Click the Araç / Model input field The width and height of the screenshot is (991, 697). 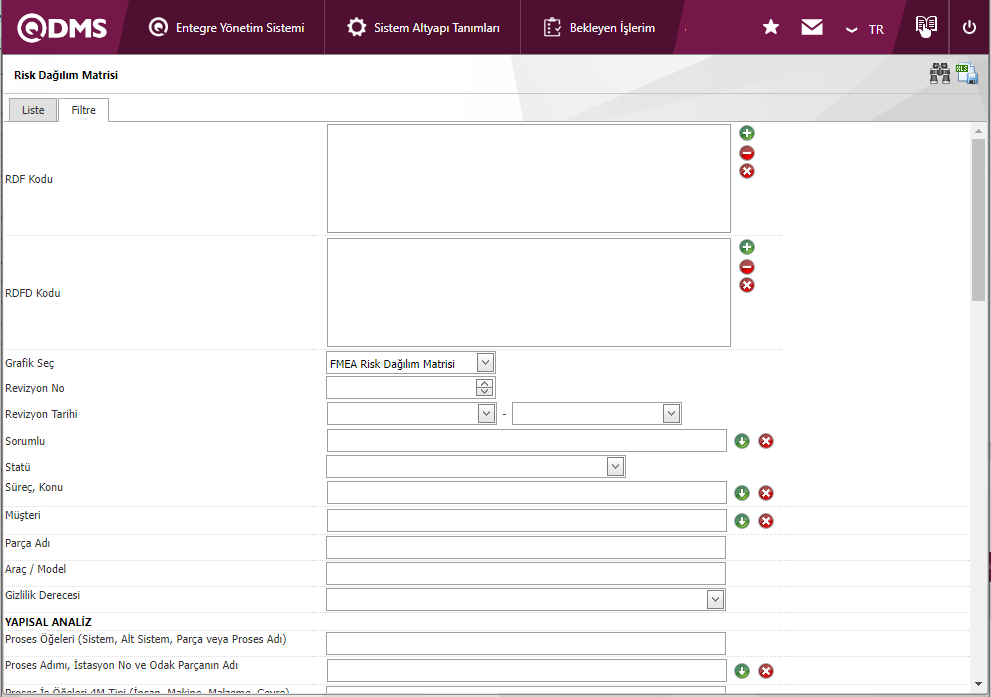pos(526,573)
